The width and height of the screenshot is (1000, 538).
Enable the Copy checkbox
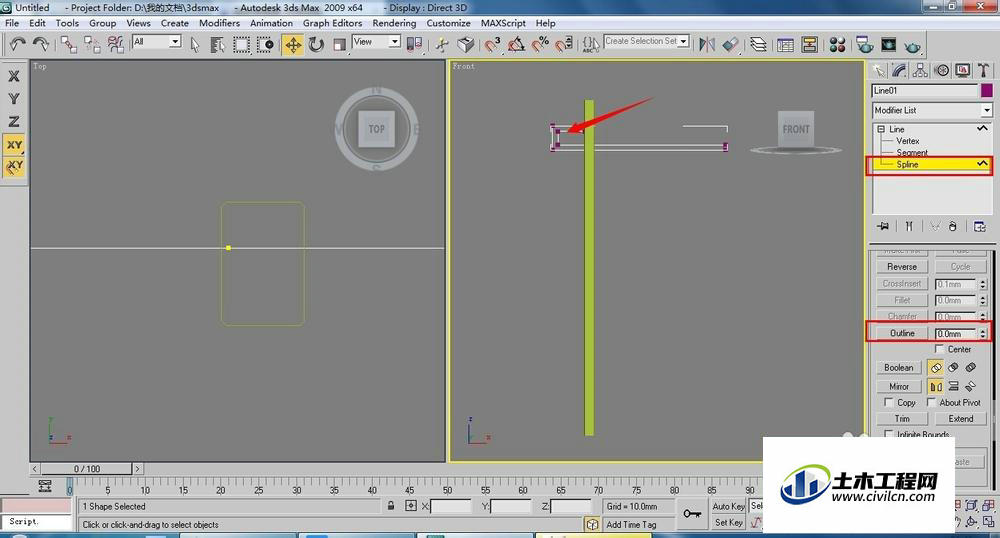[888, 402]
